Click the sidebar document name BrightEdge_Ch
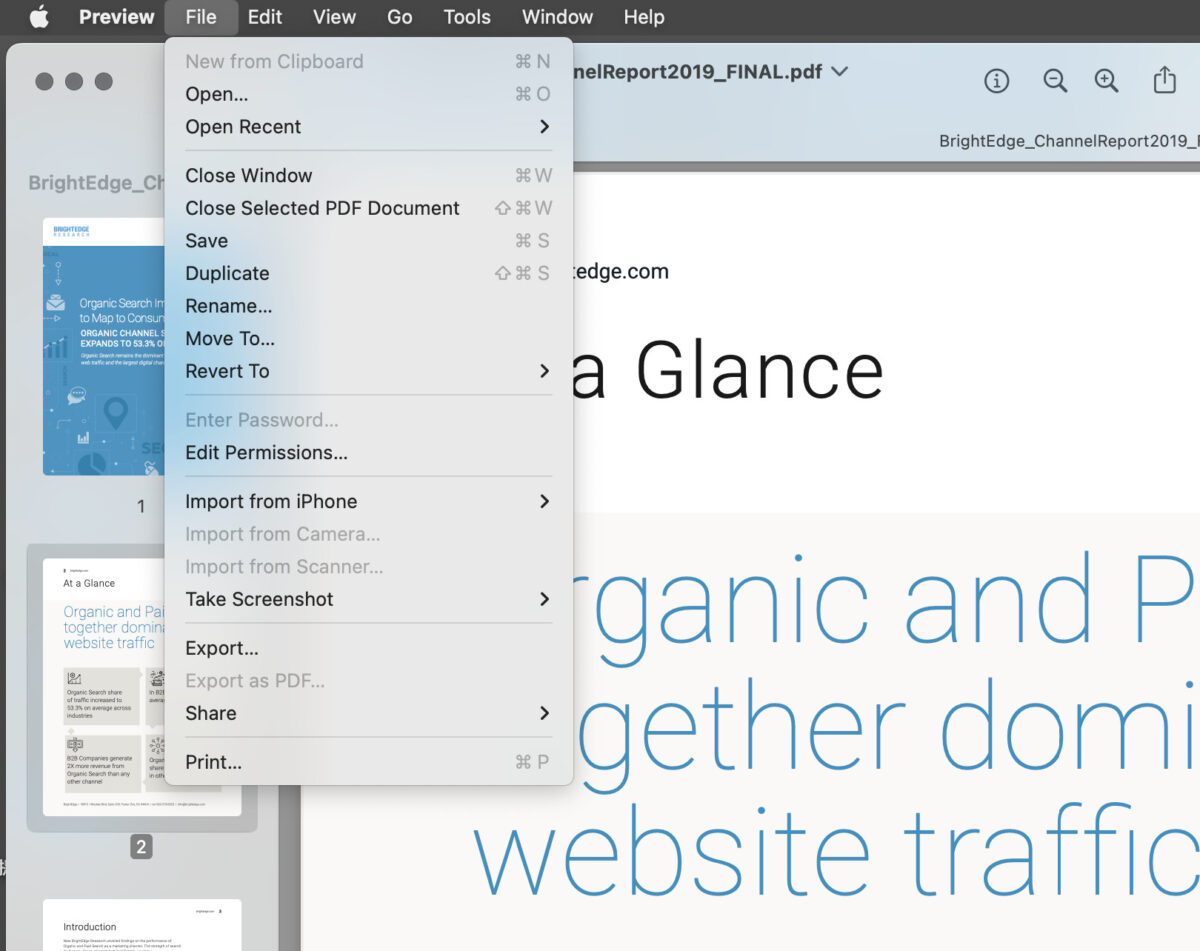1200x951 pixels. pos(97,183)
